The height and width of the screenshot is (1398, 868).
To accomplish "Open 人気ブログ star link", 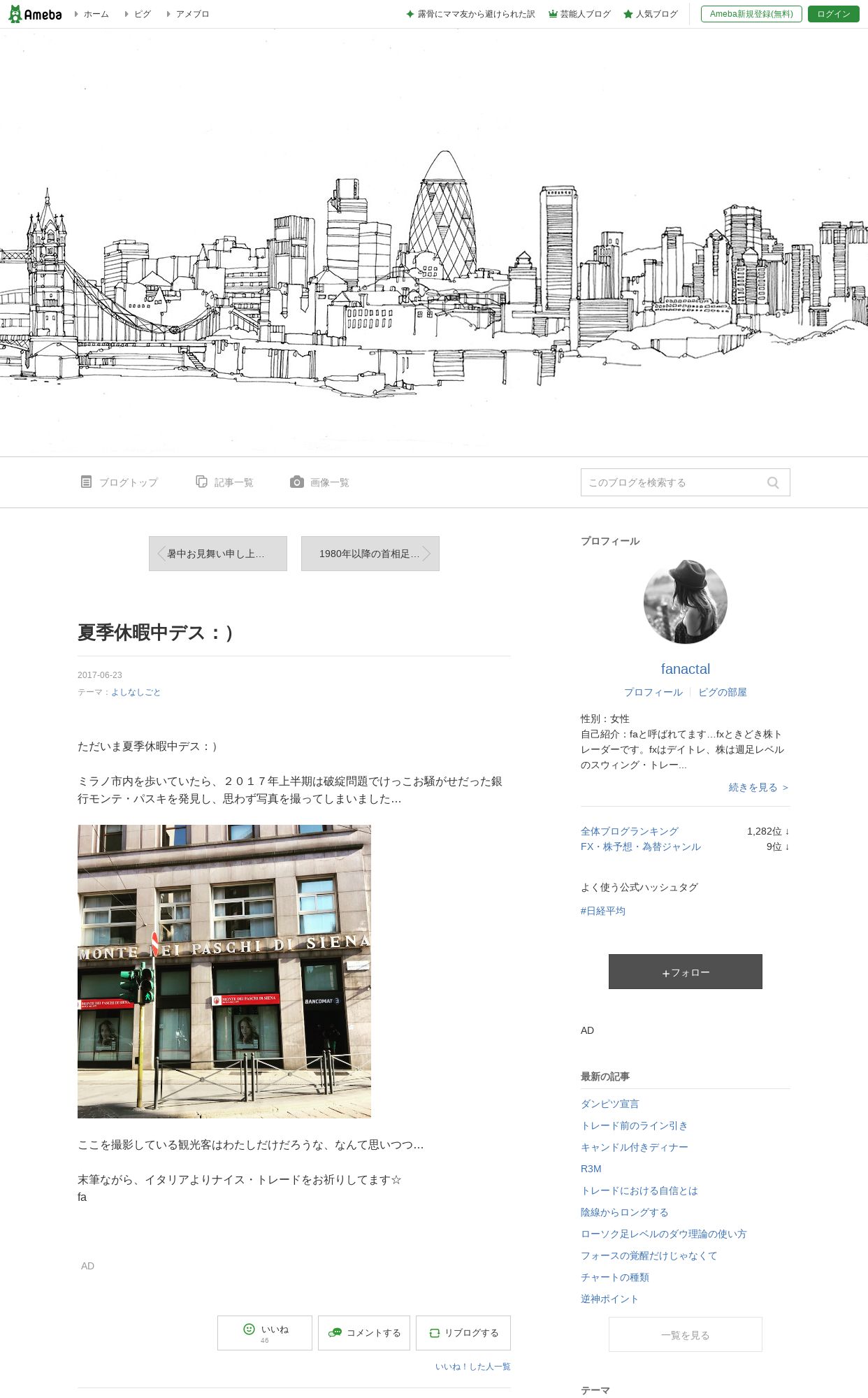I will point(651,14).
